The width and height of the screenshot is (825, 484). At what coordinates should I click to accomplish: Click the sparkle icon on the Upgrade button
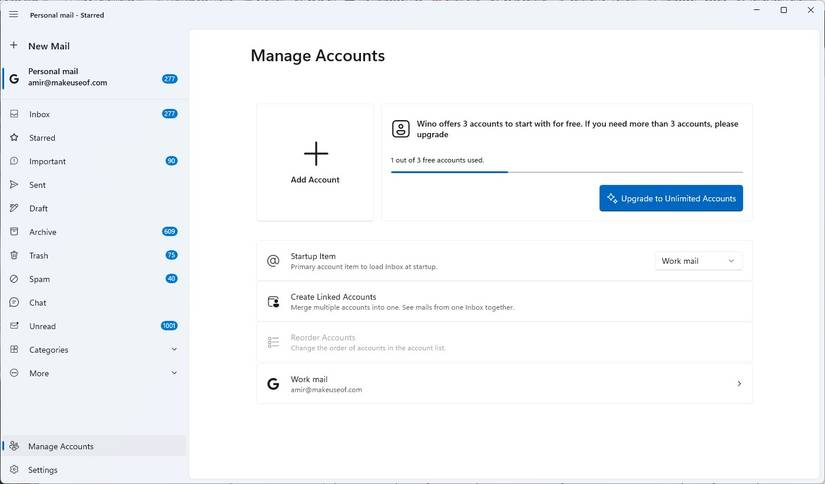pos(612,198)
